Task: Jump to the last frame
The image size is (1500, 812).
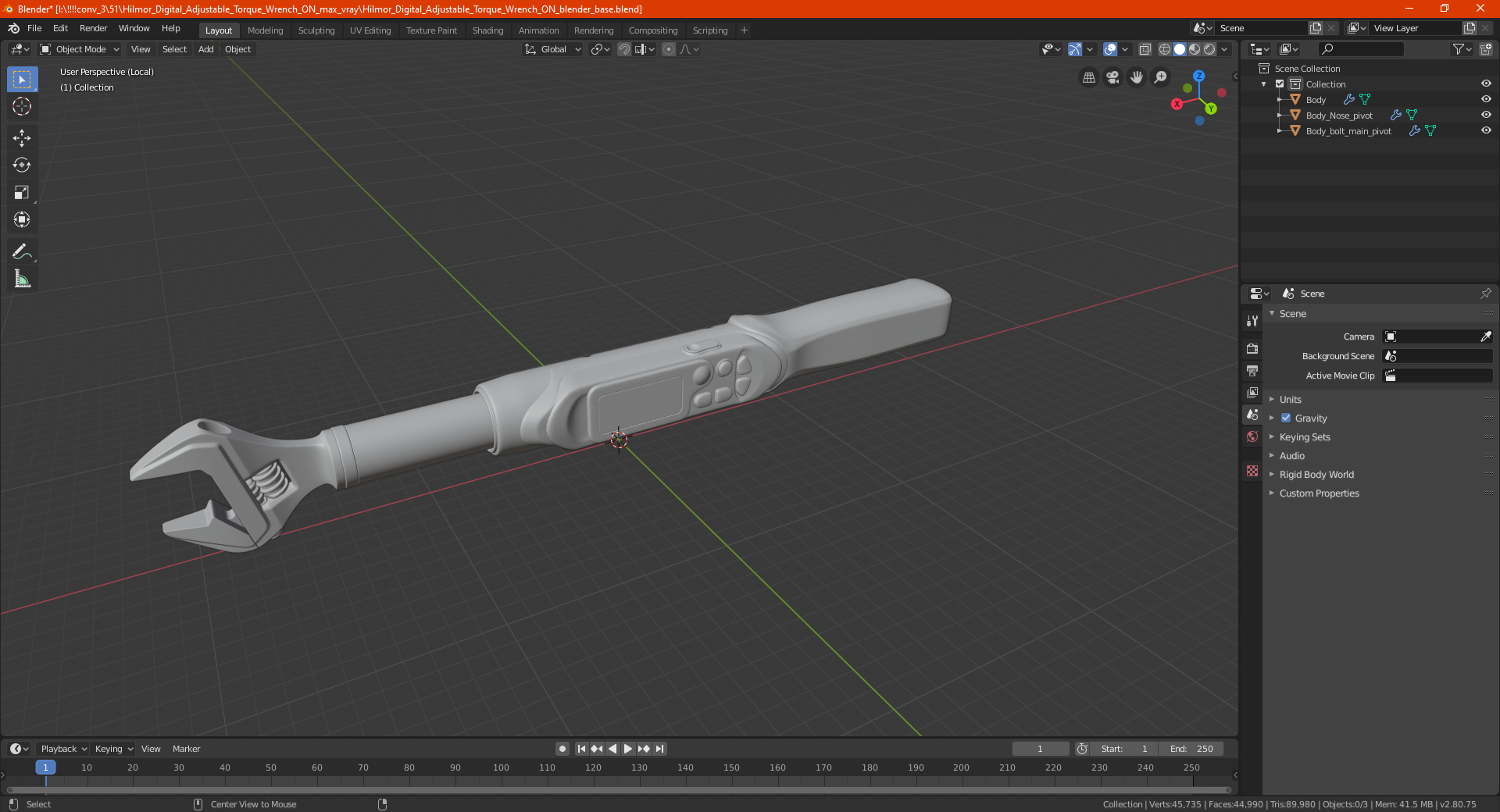Action: coord(659,749)
